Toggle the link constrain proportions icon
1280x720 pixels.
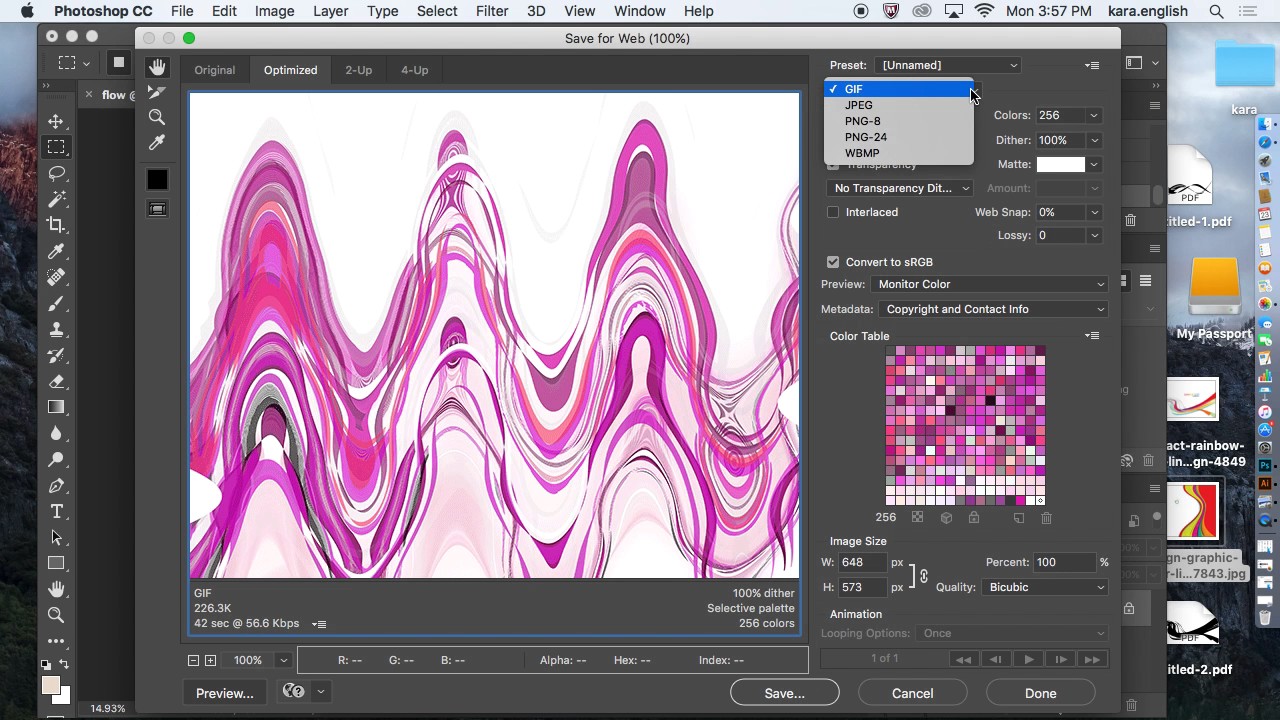click(x=923, y=576)
